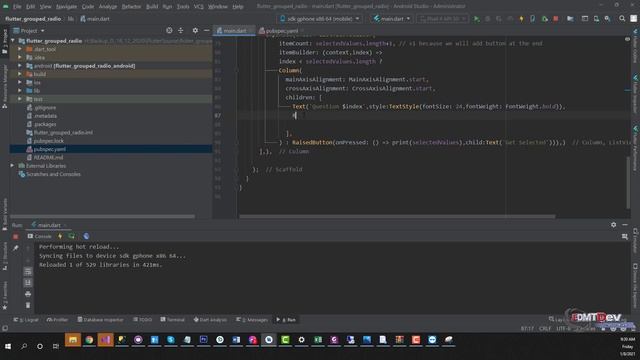640x360 pixels.
Task: Click the Locate/Select Opened File target icon
Action: click(169, 31)
